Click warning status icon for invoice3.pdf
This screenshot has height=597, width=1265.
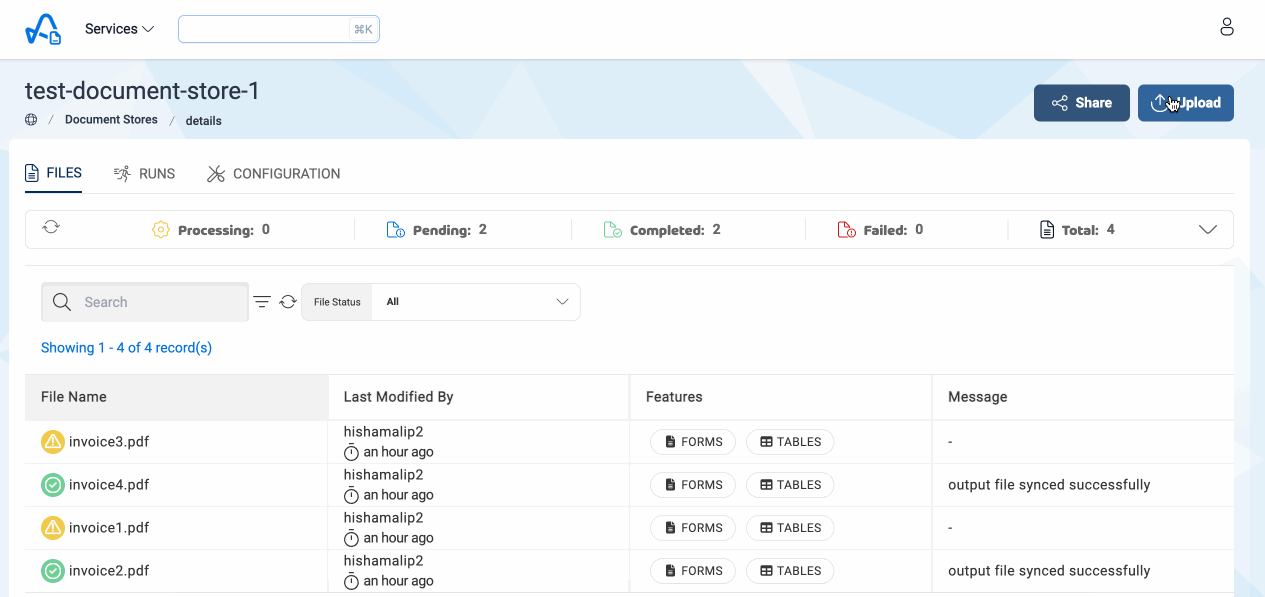tap(53, 441)
